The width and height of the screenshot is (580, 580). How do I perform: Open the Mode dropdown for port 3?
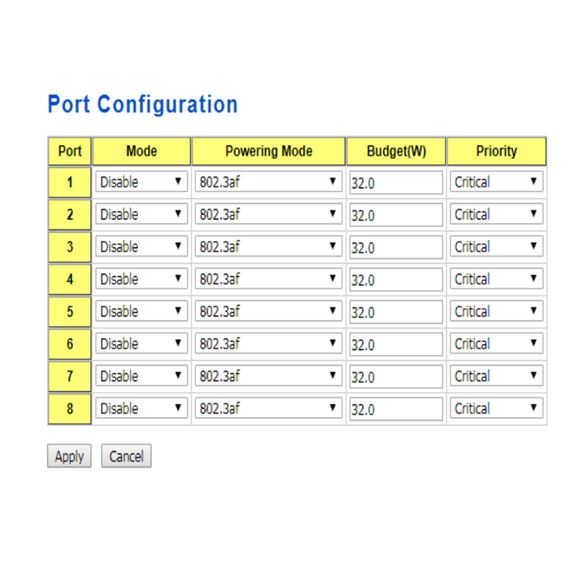coord(141,246)
